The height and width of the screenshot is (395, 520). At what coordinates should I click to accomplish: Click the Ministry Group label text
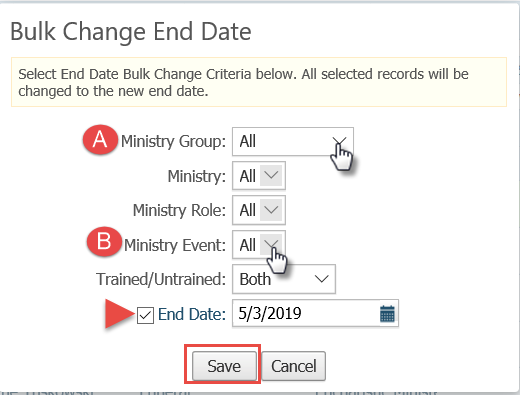[x=173, y=141]
